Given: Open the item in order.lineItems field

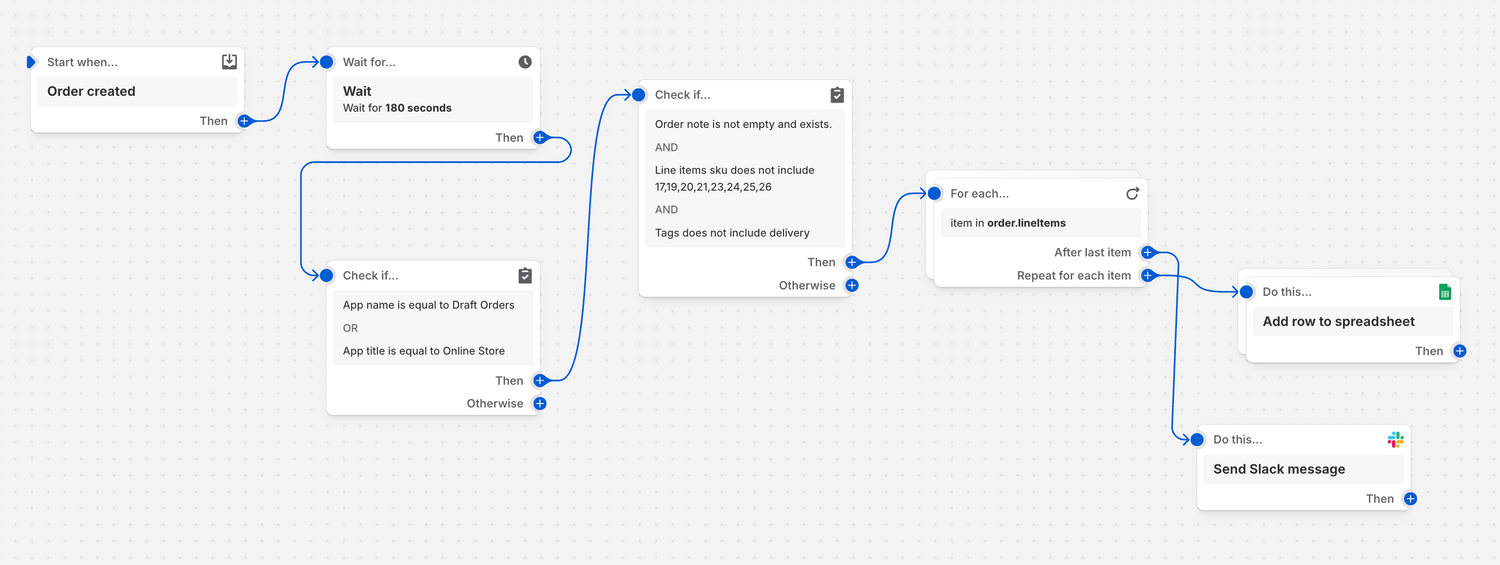Looking at the screenshot, I should coord(1039,223).
